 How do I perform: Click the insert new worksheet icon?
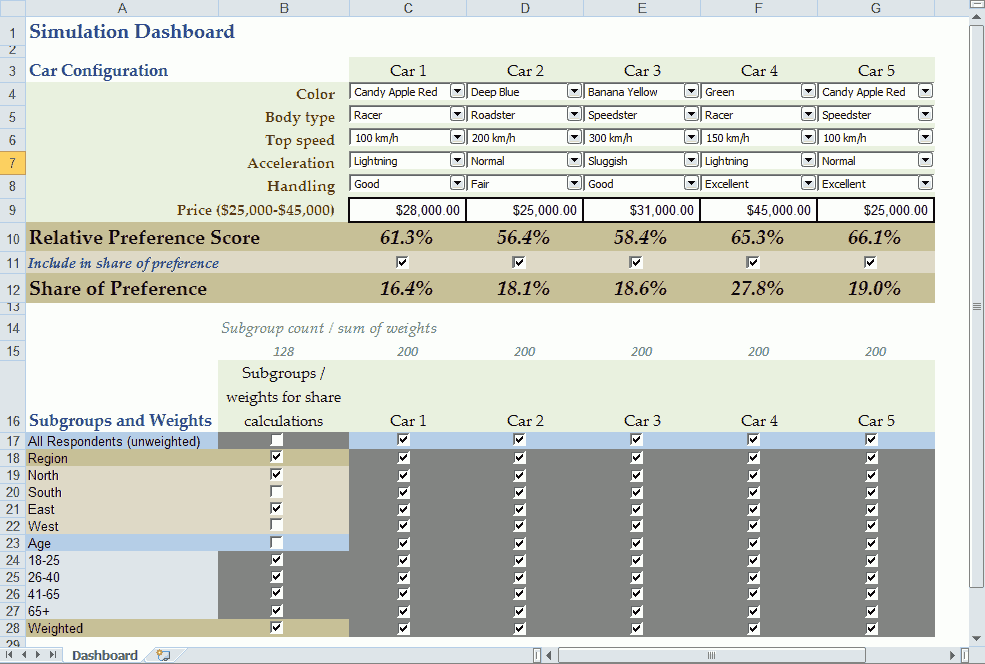(163, 655)
